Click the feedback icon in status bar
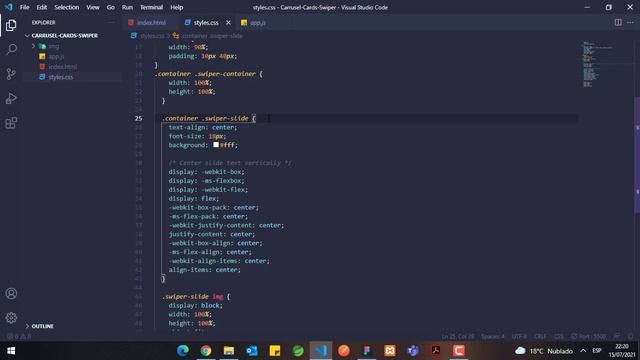 (x=617, y=336)
